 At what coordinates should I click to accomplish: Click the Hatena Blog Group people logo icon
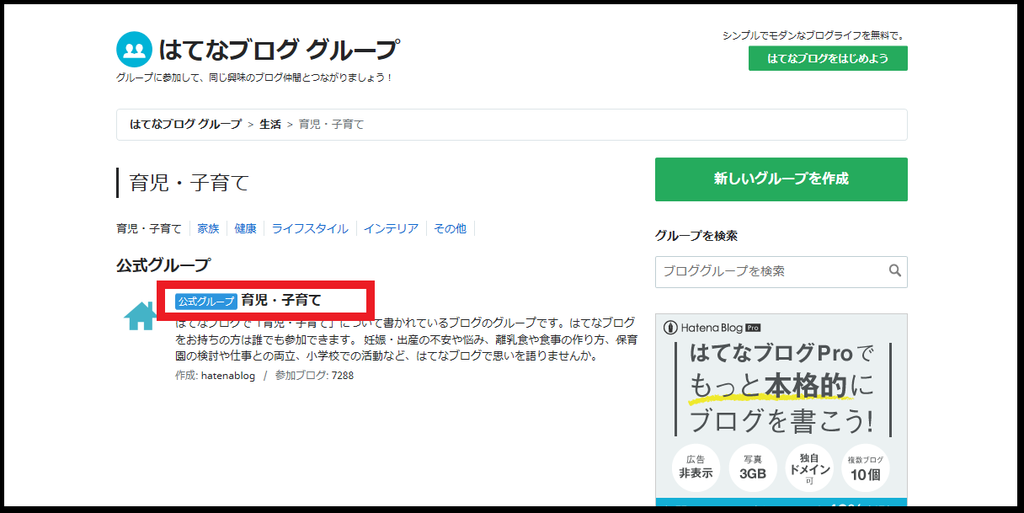click(x=135, y=50)
